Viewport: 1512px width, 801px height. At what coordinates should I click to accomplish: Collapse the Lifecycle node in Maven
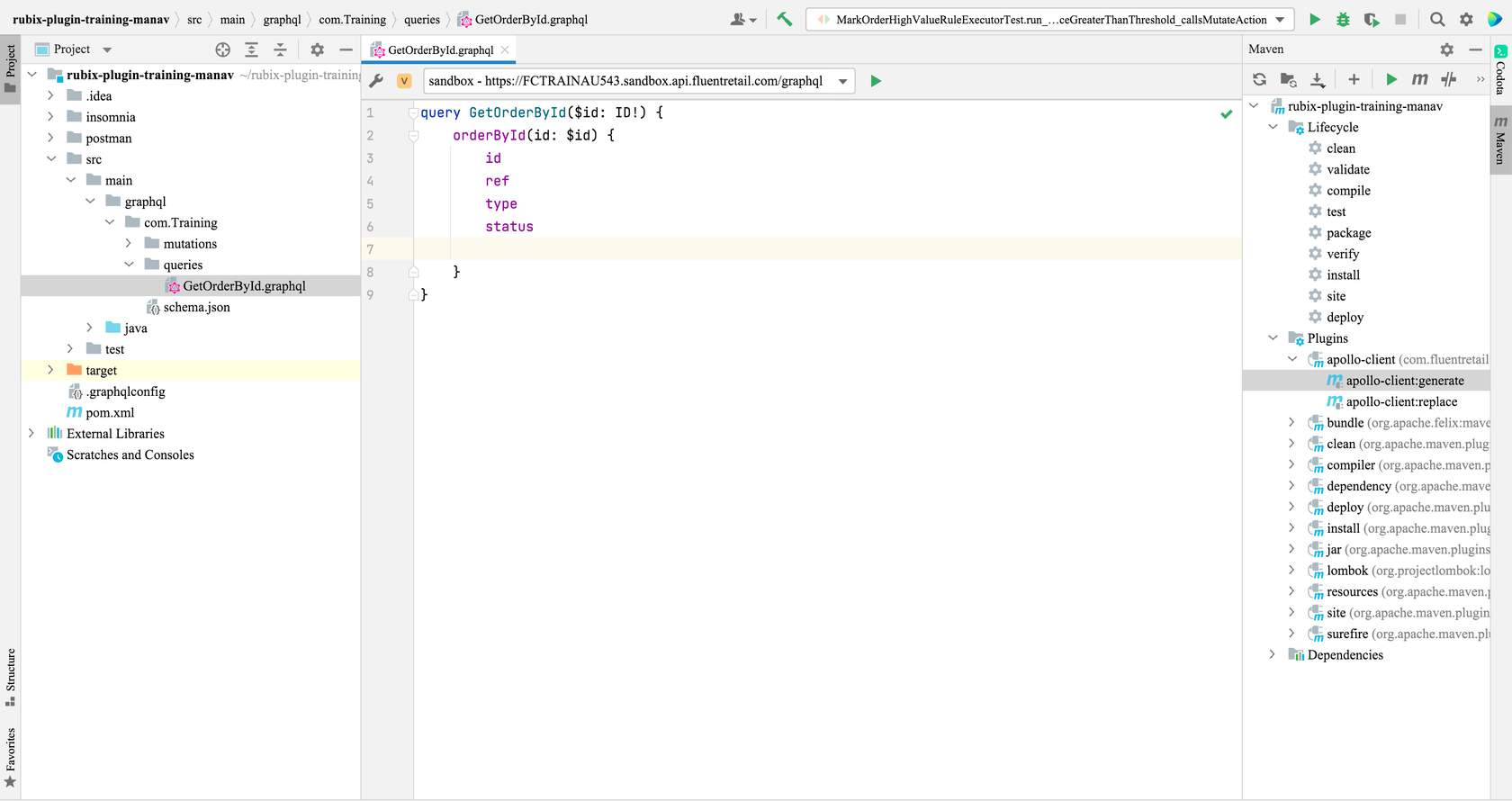[x=1273, y=127]
